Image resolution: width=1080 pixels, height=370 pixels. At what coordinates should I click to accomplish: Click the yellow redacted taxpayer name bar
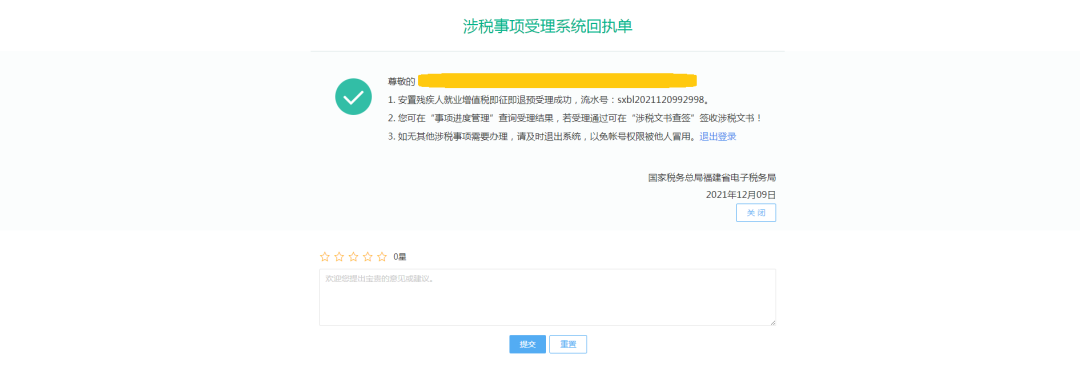click(x=558, y=80)
